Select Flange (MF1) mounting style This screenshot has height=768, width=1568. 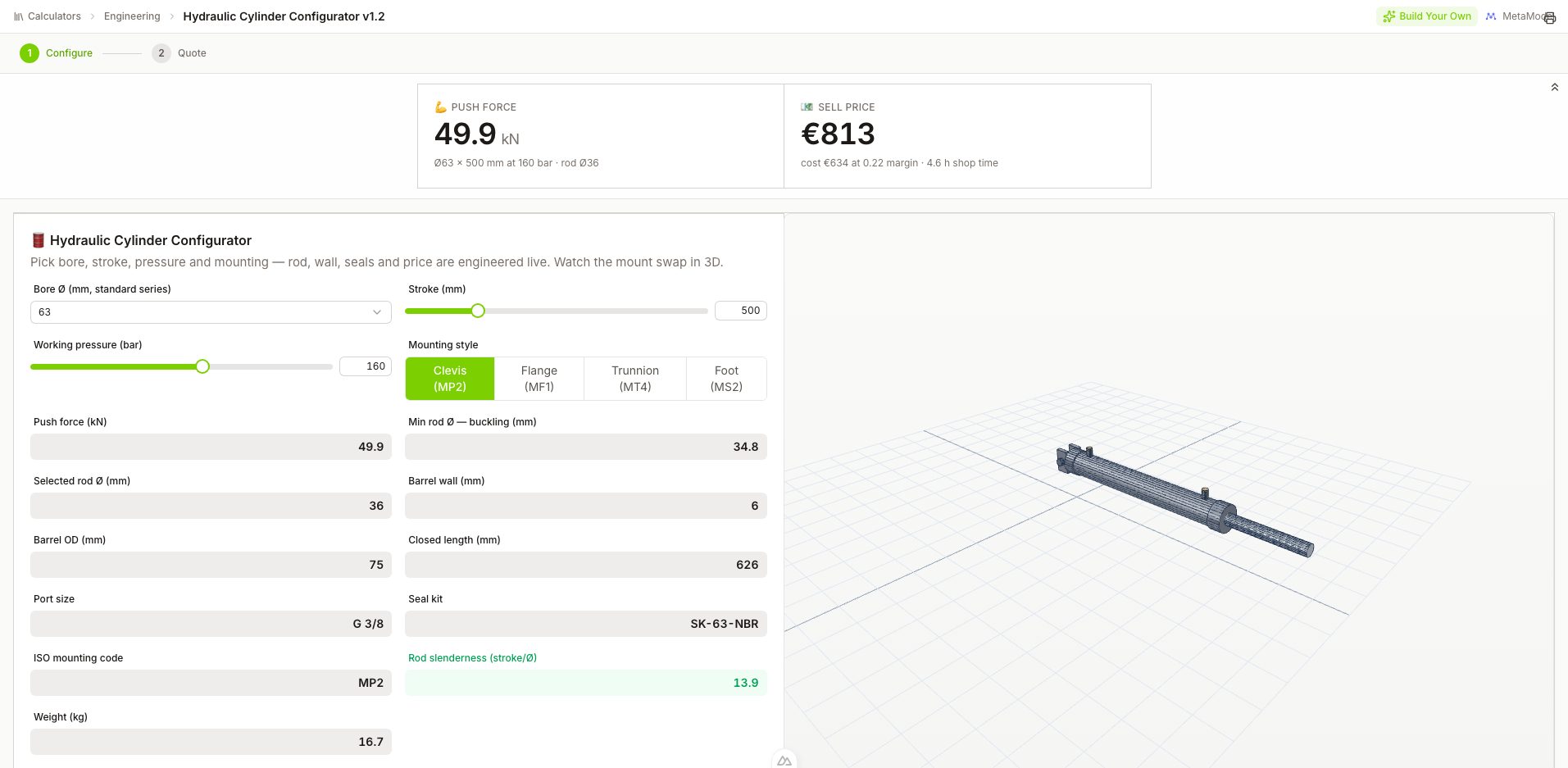[539, 379]
